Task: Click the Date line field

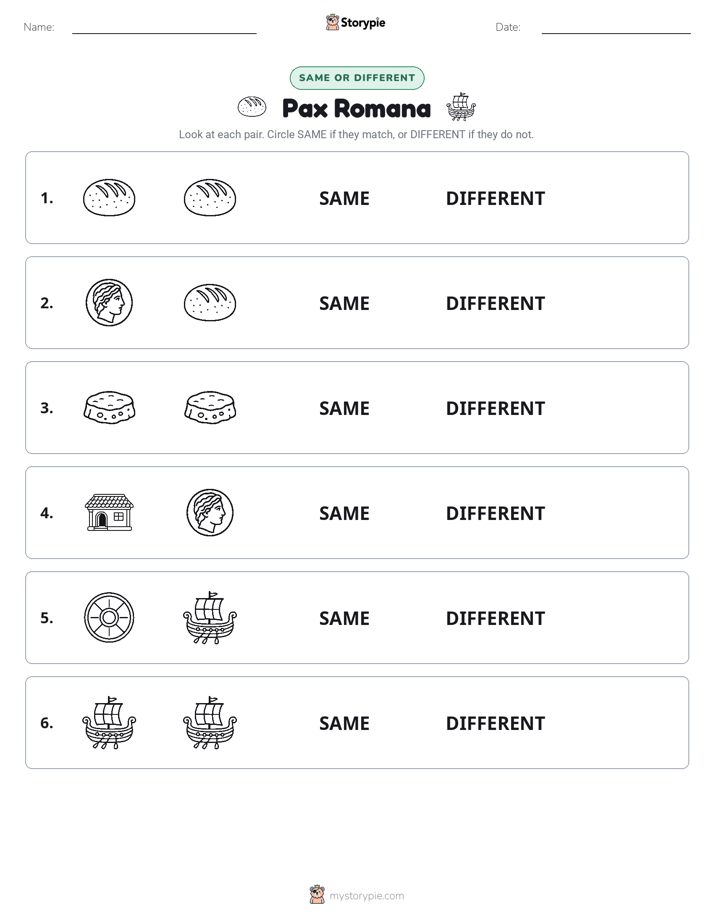Action: pos(616,28)
